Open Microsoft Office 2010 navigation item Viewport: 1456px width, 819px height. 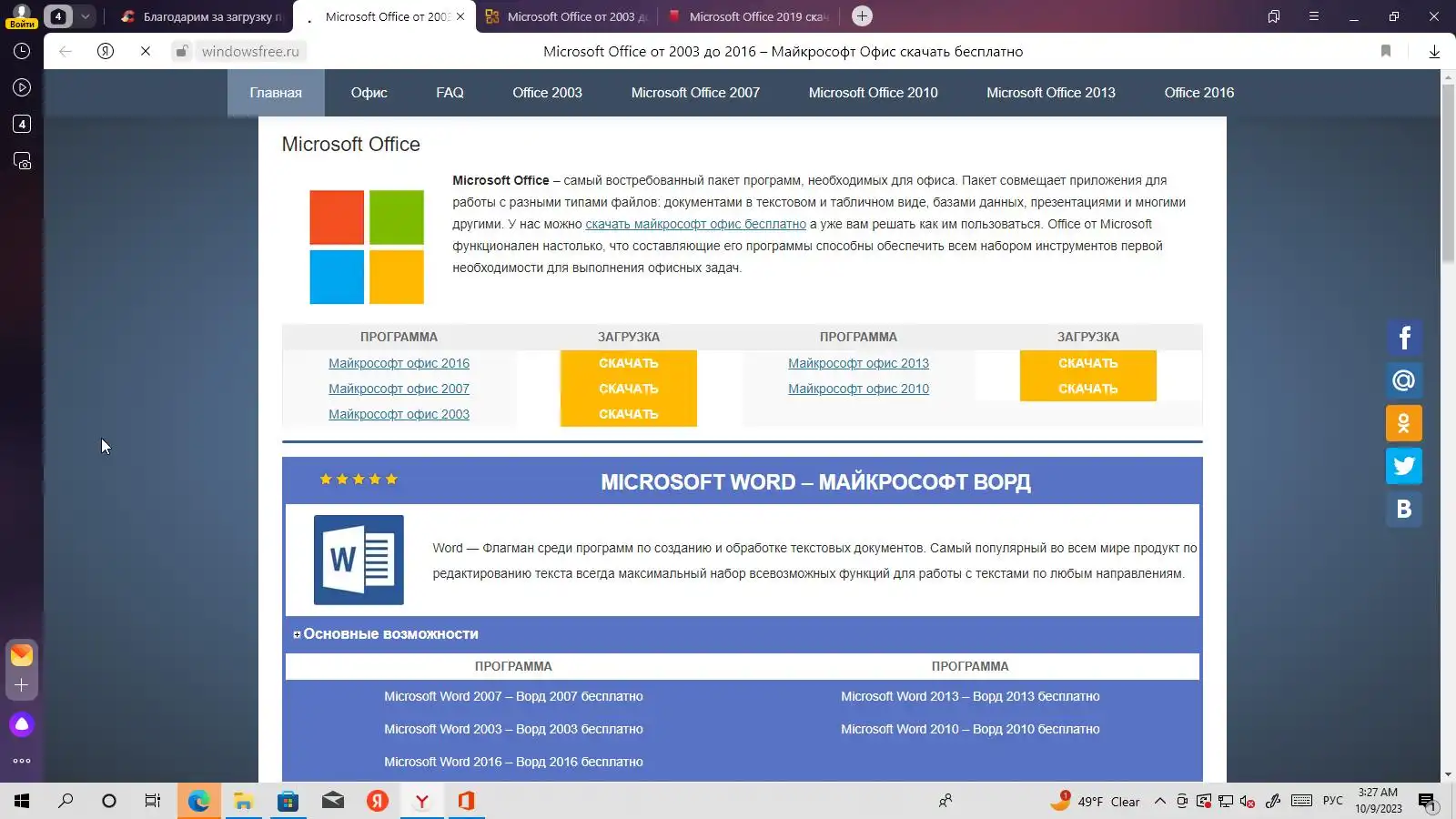point(873,93)
